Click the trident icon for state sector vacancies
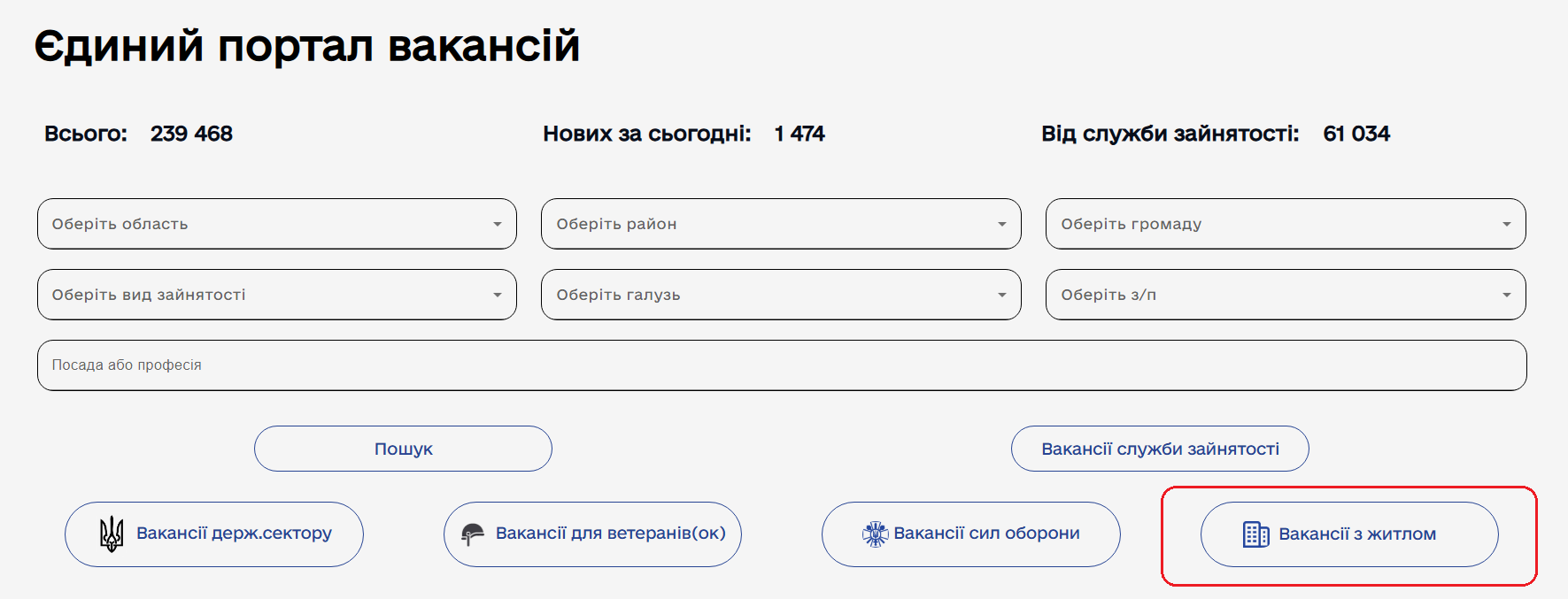This screenshot has width=1568, height=599. 112,534
